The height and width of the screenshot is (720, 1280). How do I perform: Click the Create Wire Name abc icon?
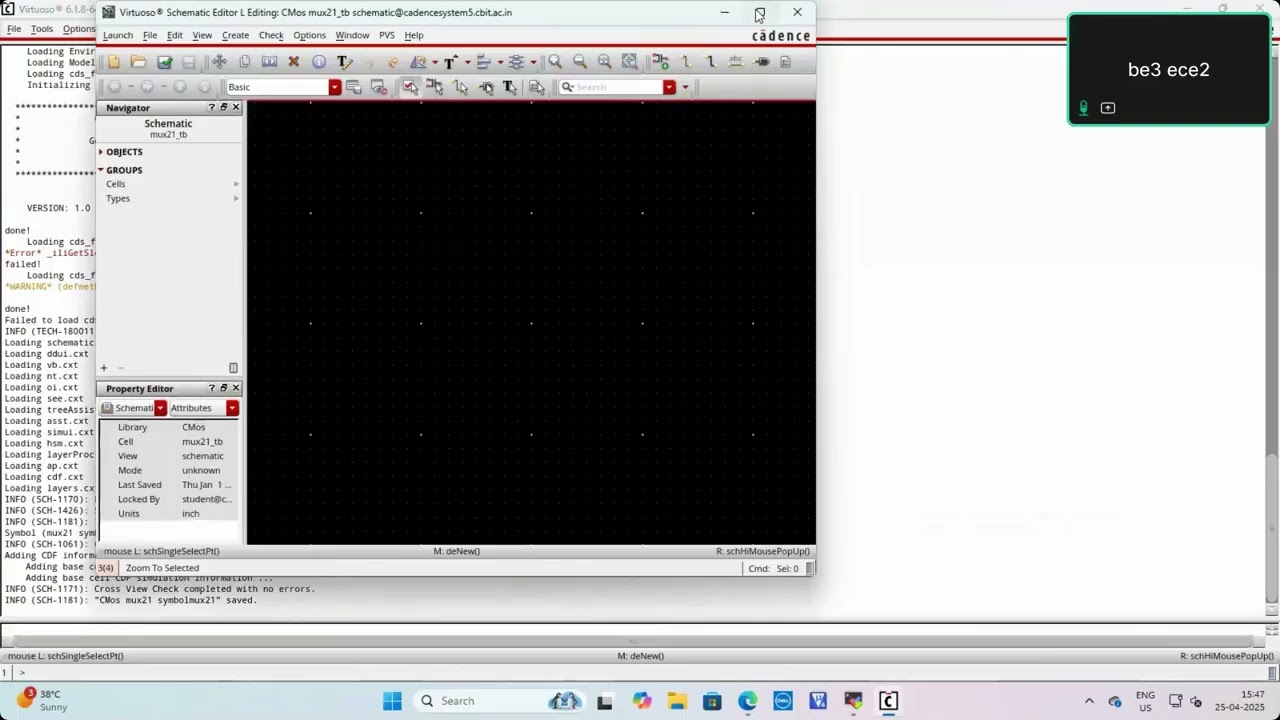tap(736, 62)
